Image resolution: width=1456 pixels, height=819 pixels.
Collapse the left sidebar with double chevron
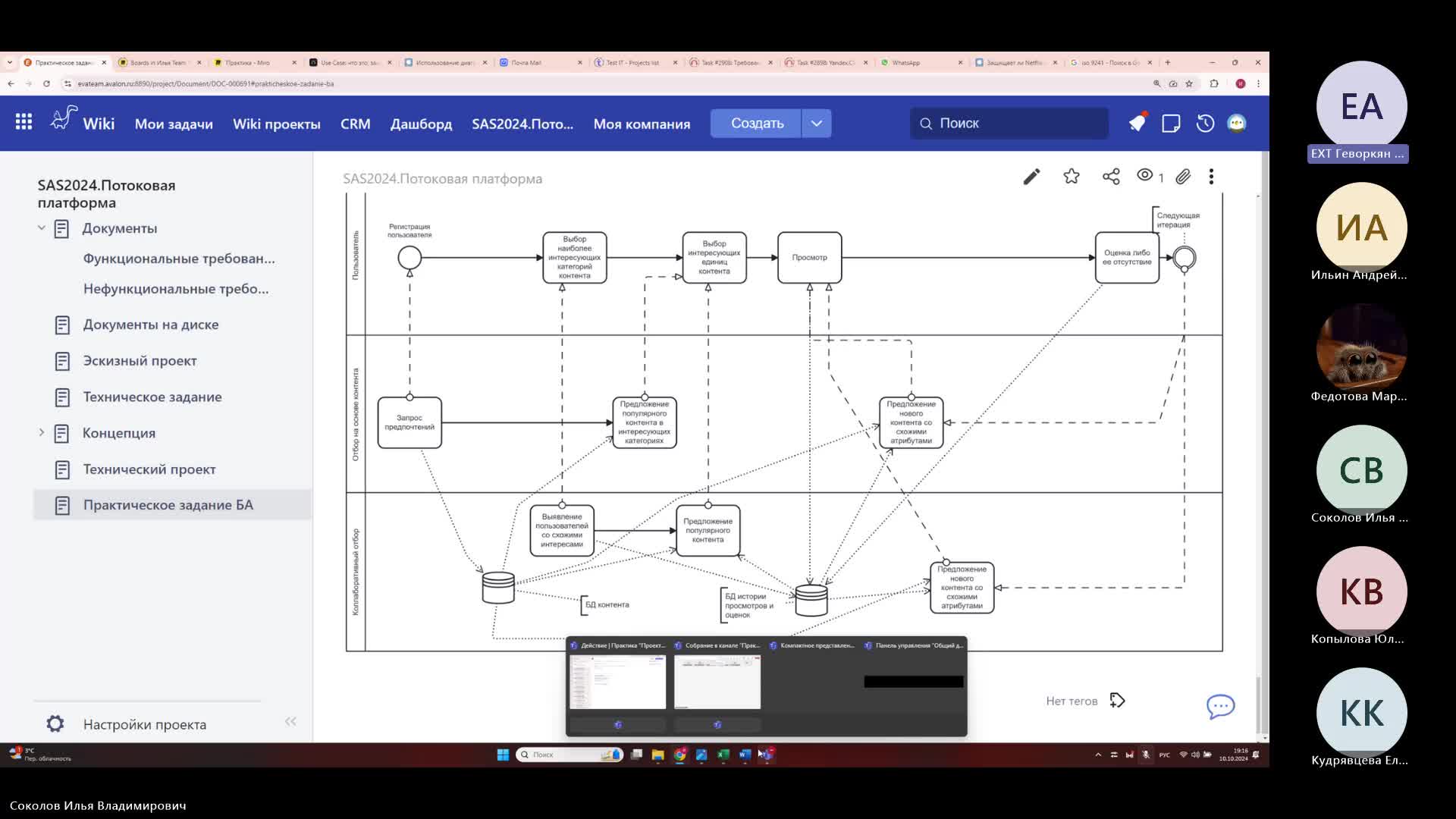click(x=290, y=722)
